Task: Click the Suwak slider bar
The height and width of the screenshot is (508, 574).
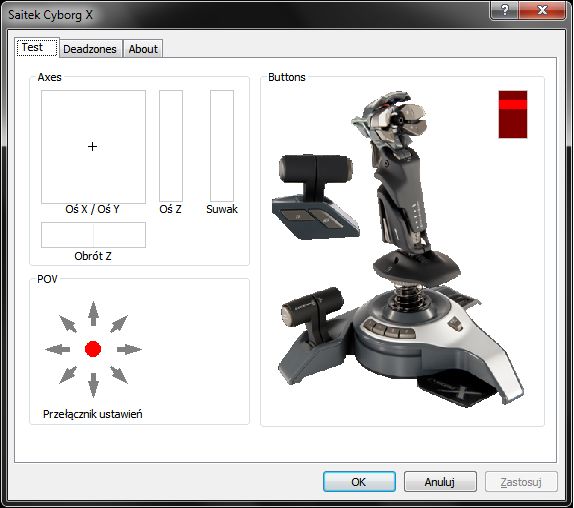Action: point(222,146)
